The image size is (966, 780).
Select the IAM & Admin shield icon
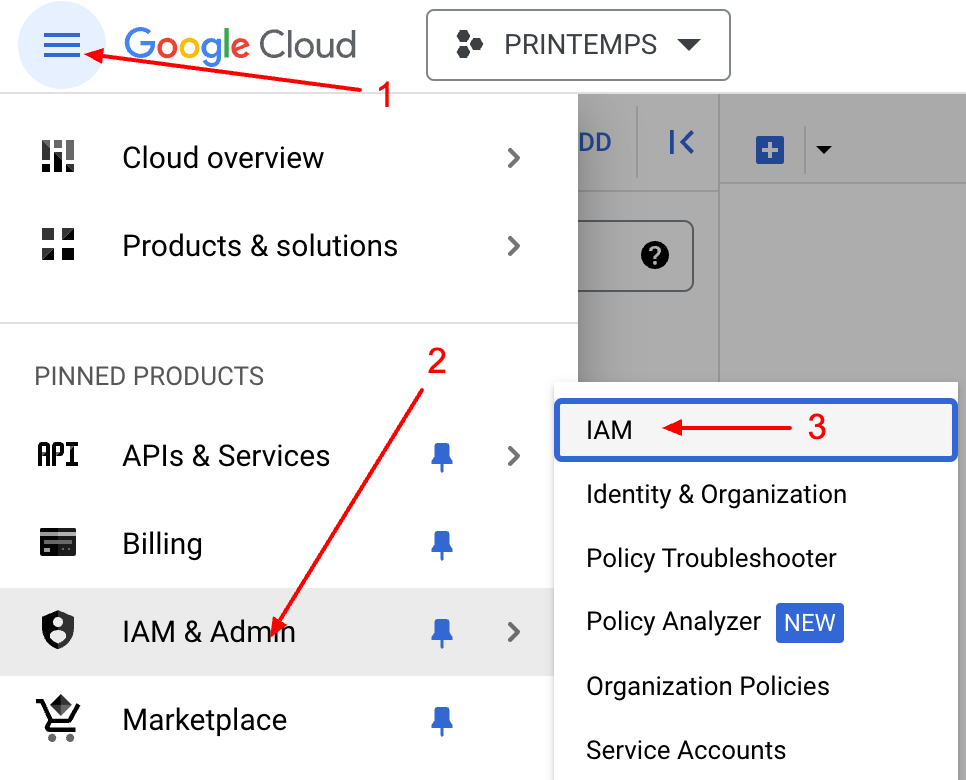pos(57,631)
